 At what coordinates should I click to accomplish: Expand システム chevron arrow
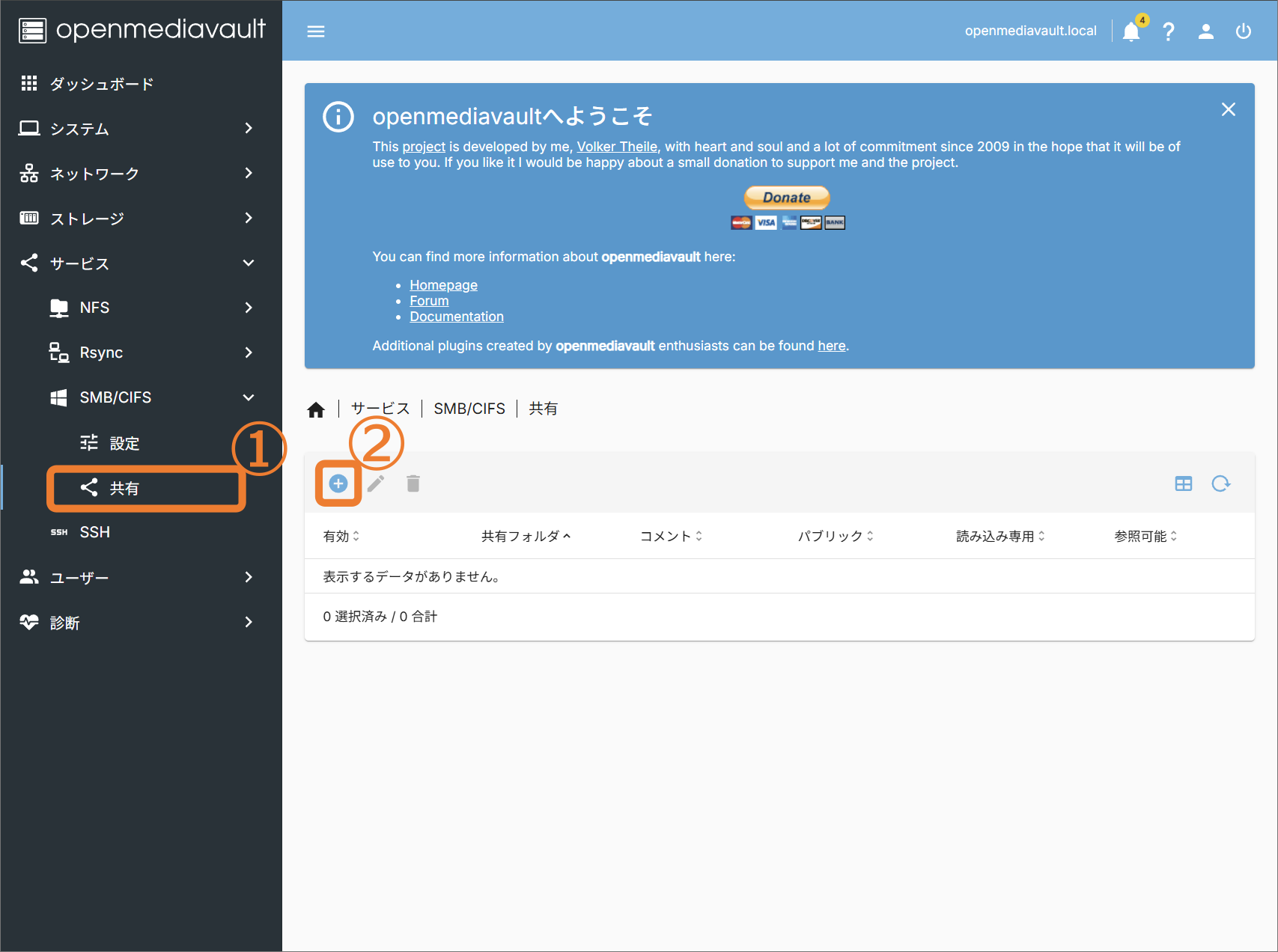tap(249, 129)
